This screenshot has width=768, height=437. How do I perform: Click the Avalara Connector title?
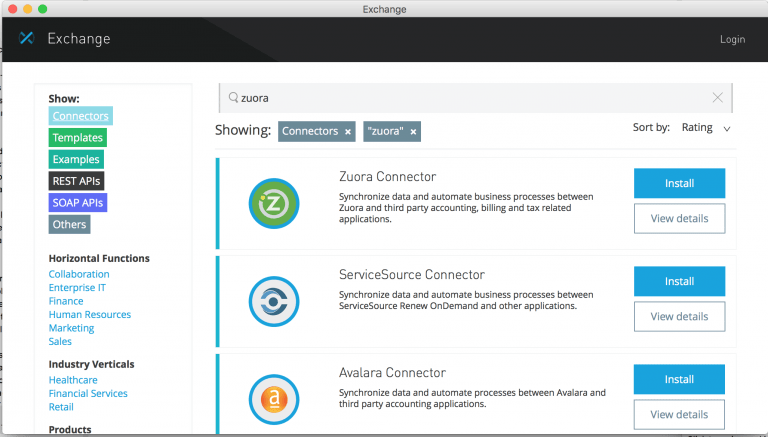click(x=392, y=373)
